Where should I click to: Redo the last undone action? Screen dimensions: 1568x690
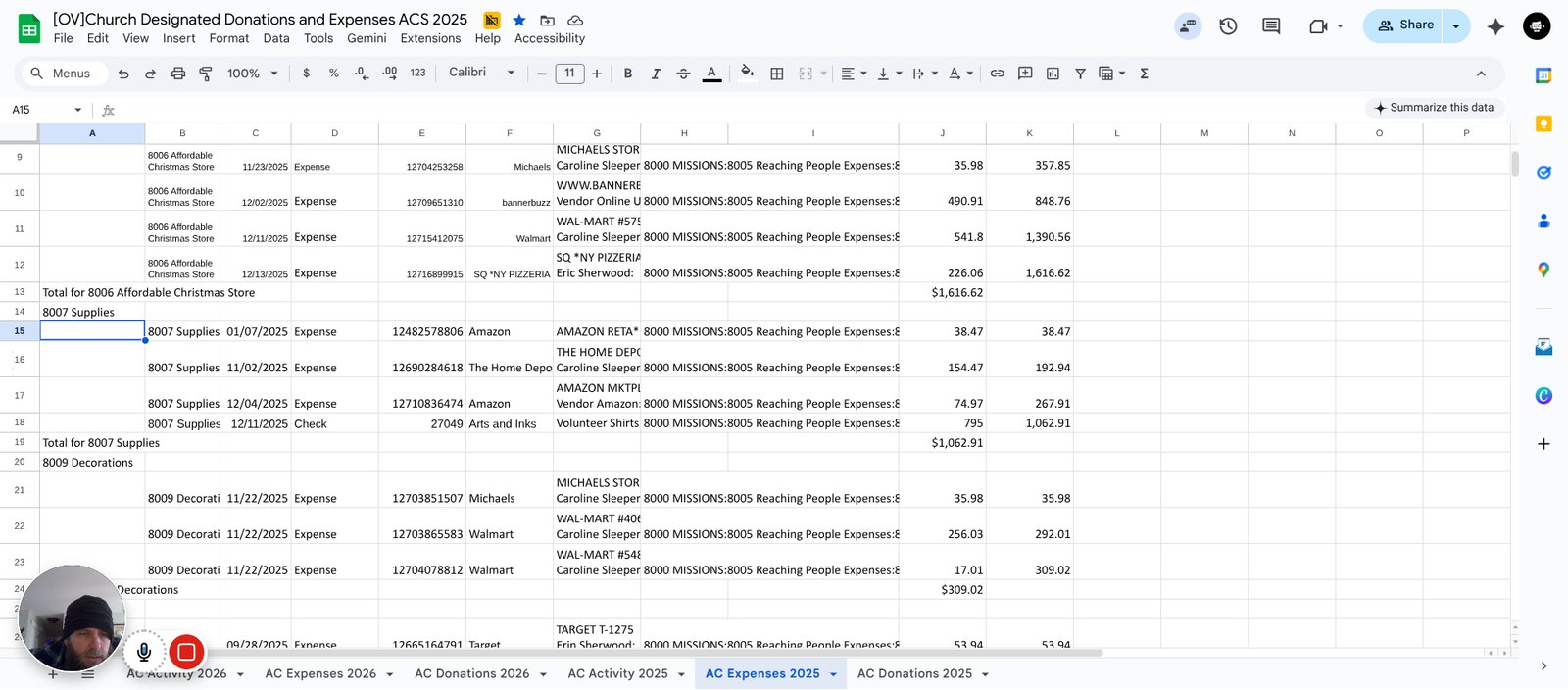150,74
